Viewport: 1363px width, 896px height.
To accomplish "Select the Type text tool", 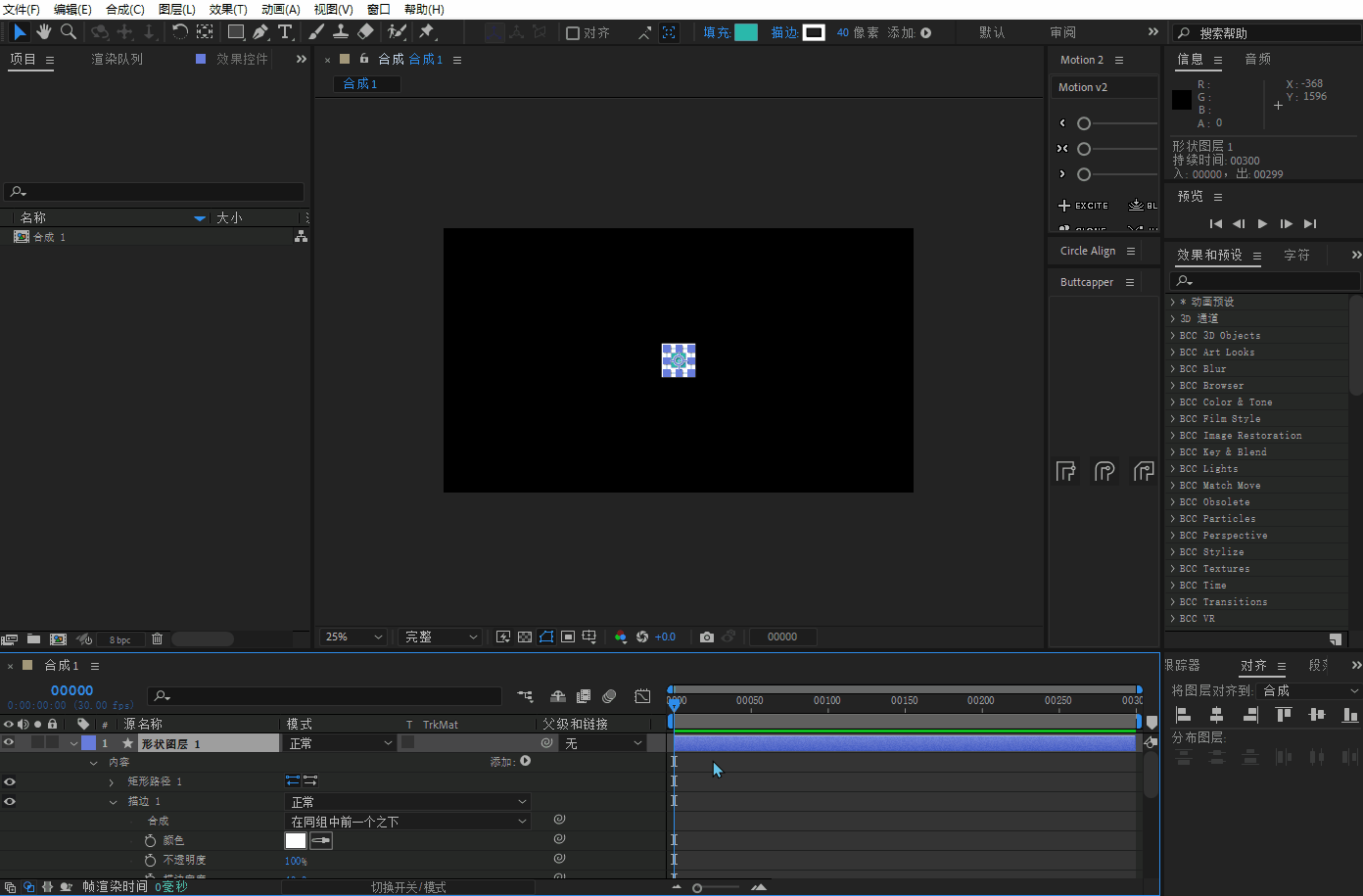I will coord(285,32).
